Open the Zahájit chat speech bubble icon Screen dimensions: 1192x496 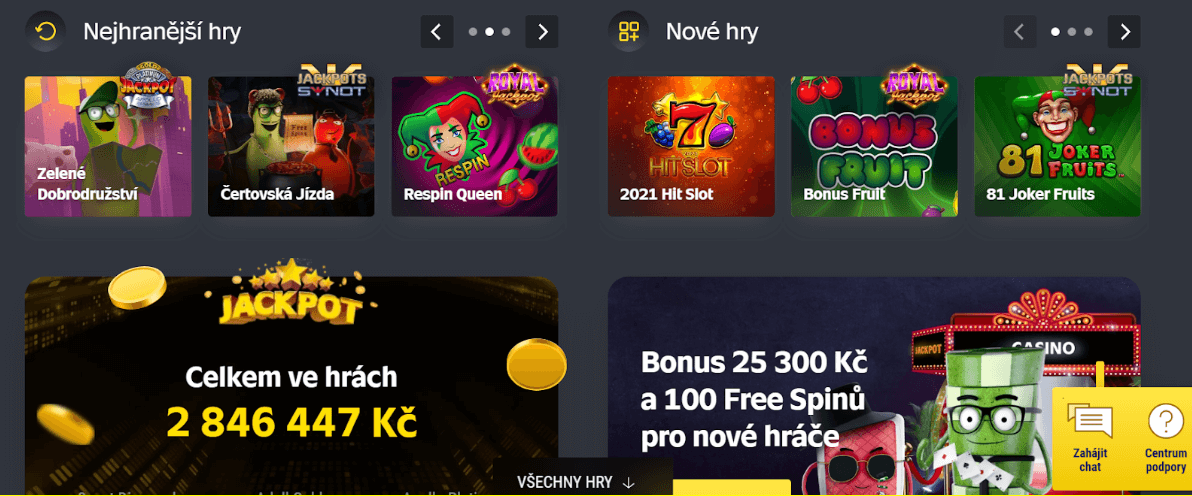coord(1090,420)
